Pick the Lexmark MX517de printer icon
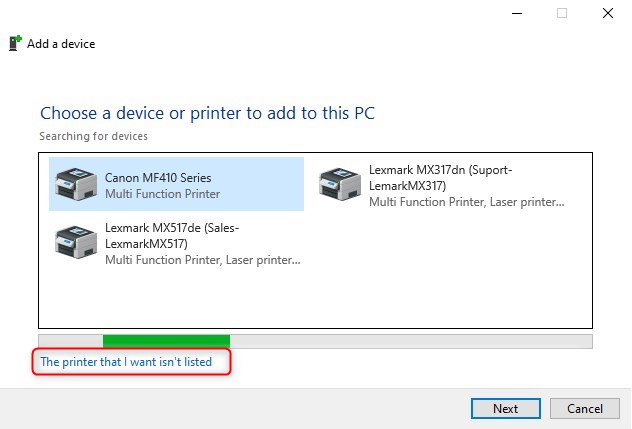 pyautogui.click(x=76, y=242)
